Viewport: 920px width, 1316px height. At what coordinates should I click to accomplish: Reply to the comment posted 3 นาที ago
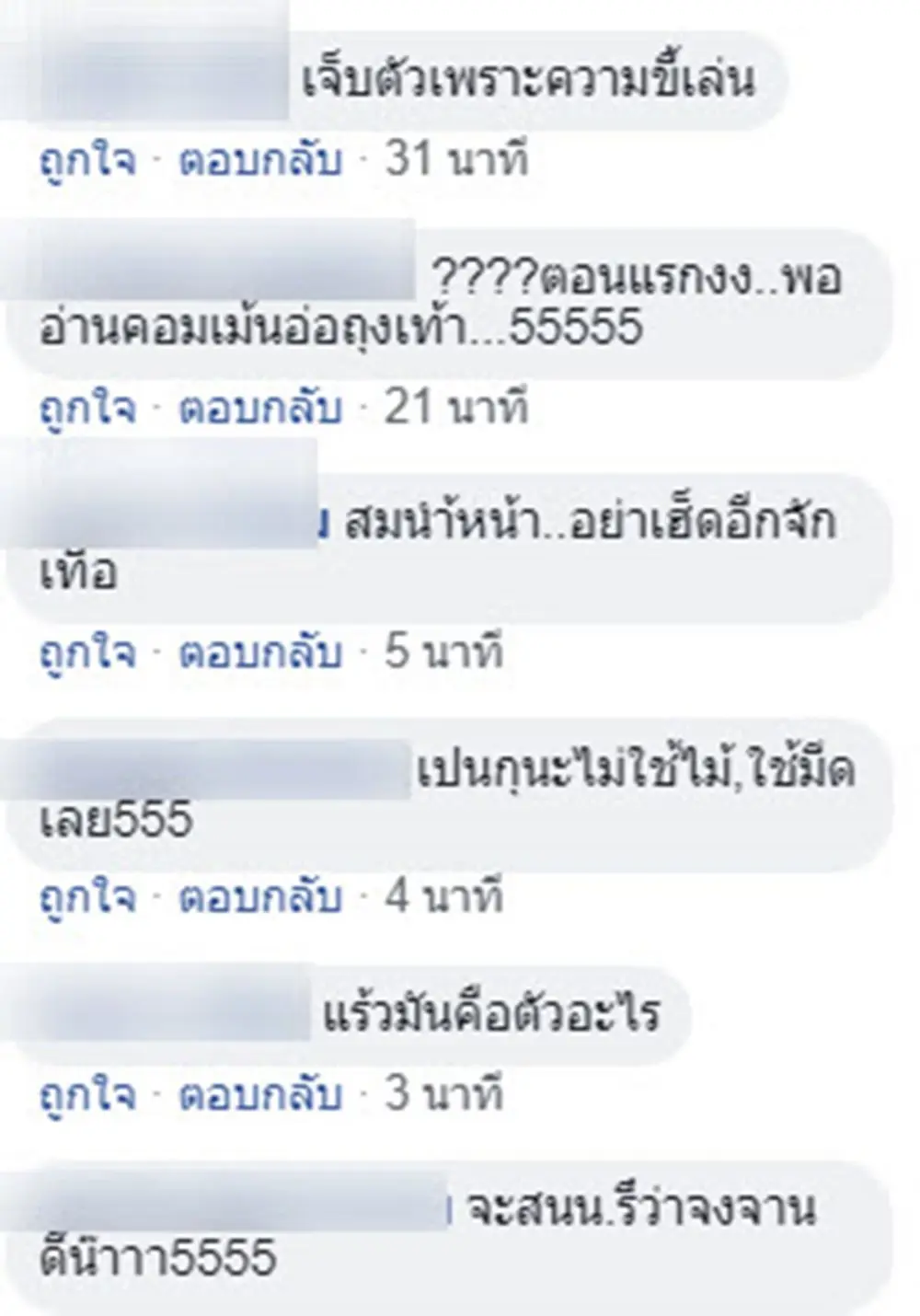[260, 1095]
